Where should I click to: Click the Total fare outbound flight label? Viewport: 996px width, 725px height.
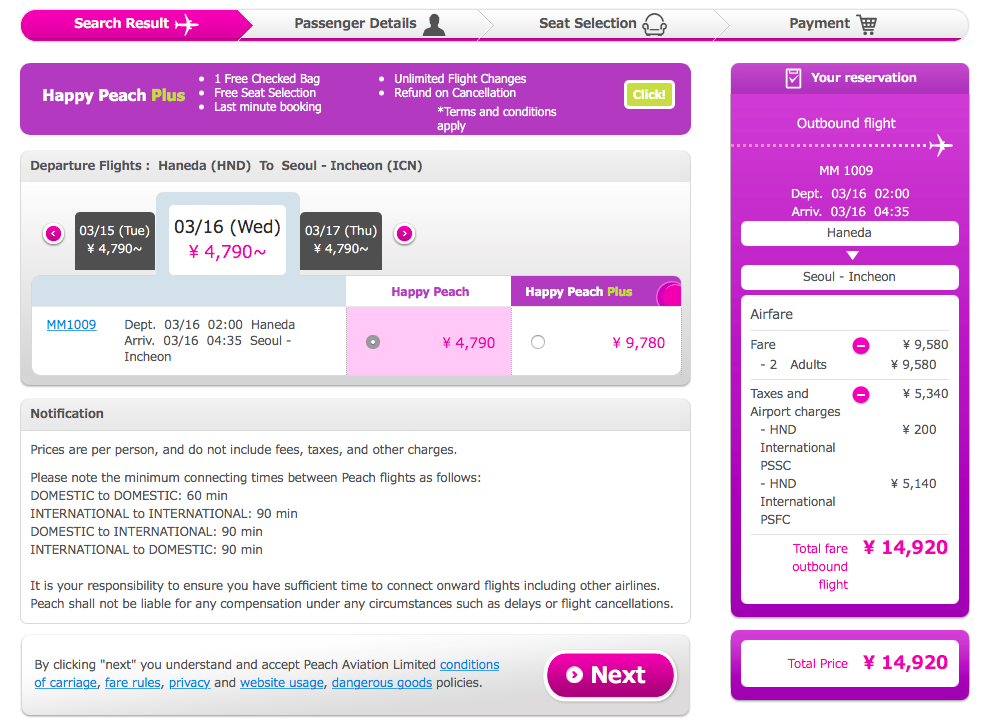[819, 566]
